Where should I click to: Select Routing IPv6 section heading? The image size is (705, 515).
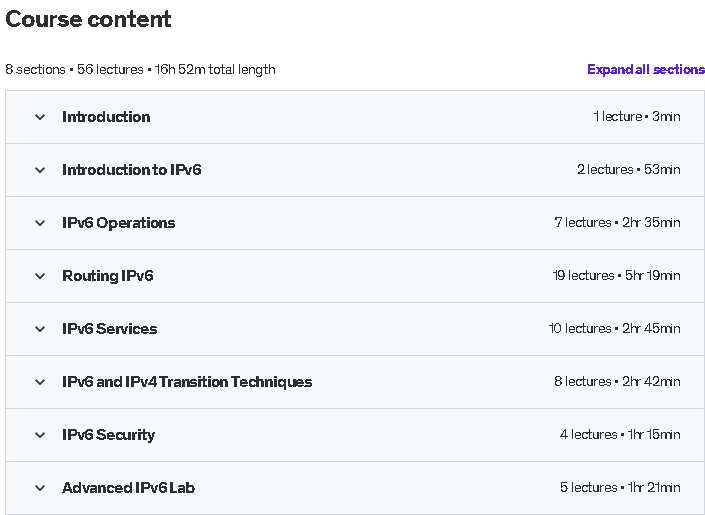[107, 276]
